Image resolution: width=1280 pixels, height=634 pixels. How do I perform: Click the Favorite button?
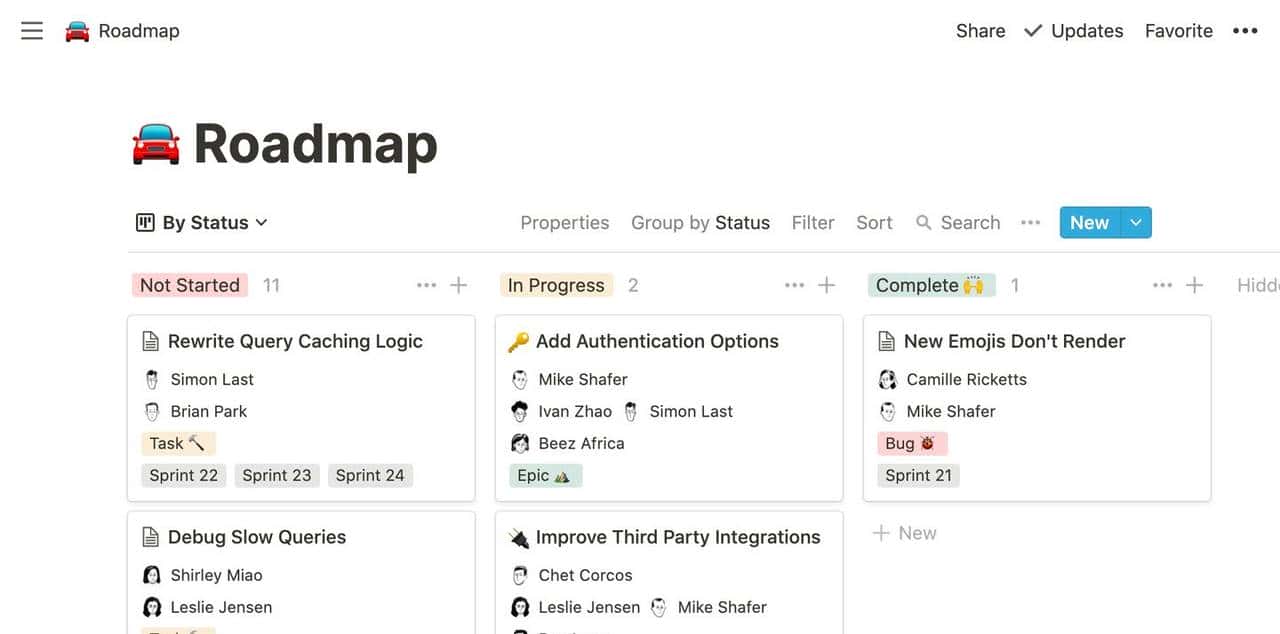pos(1178,31)
